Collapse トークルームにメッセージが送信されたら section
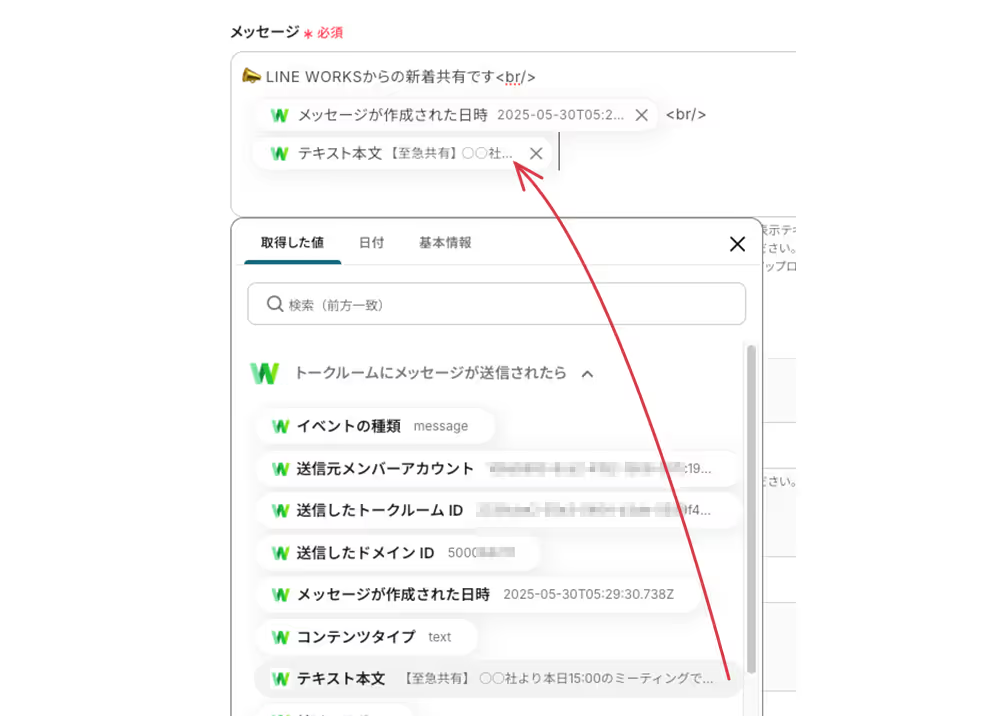1000x716 pixels. tap(587, 374)
